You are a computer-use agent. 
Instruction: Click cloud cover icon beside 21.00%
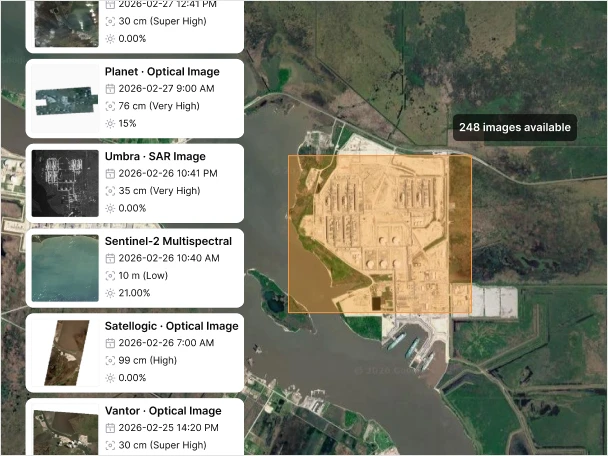point(110,293)
